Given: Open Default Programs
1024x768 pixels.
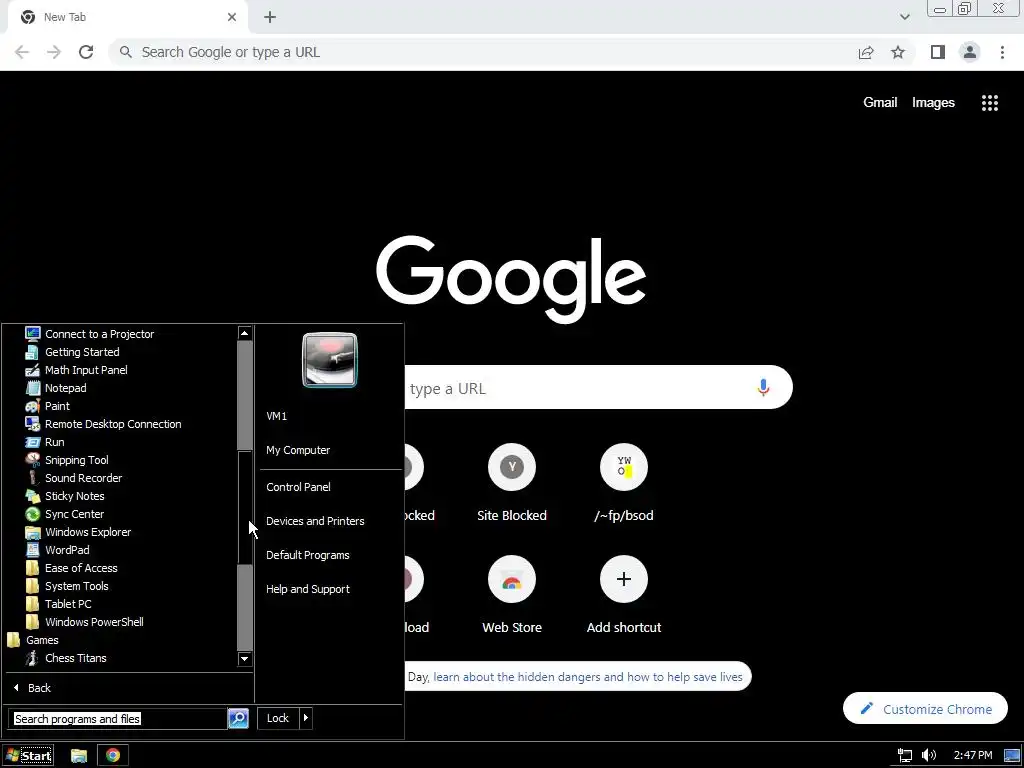Looking at the screenshot, I should pos(308,555).
